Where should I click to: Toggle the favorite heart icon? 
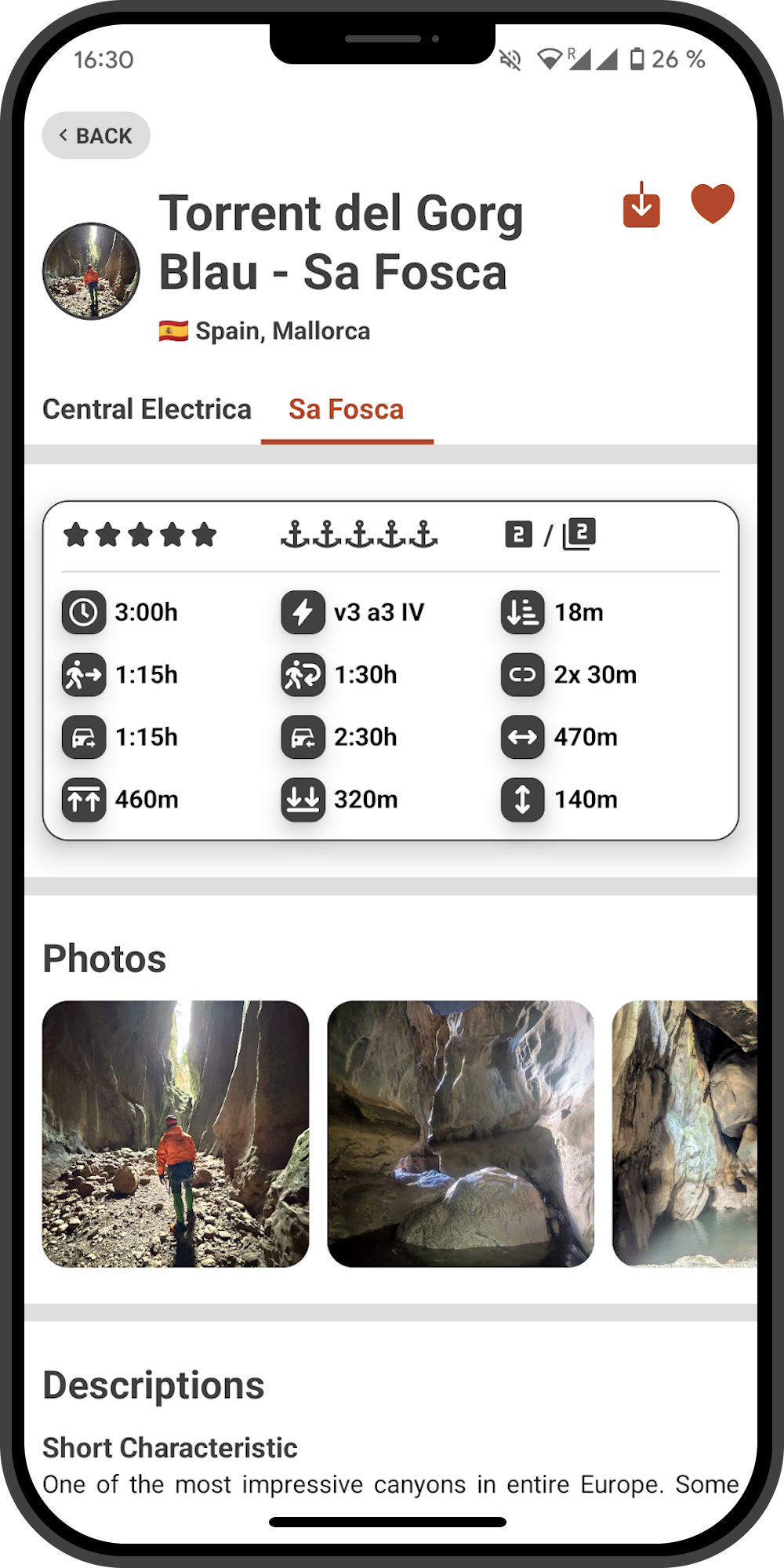click(712, 204)
